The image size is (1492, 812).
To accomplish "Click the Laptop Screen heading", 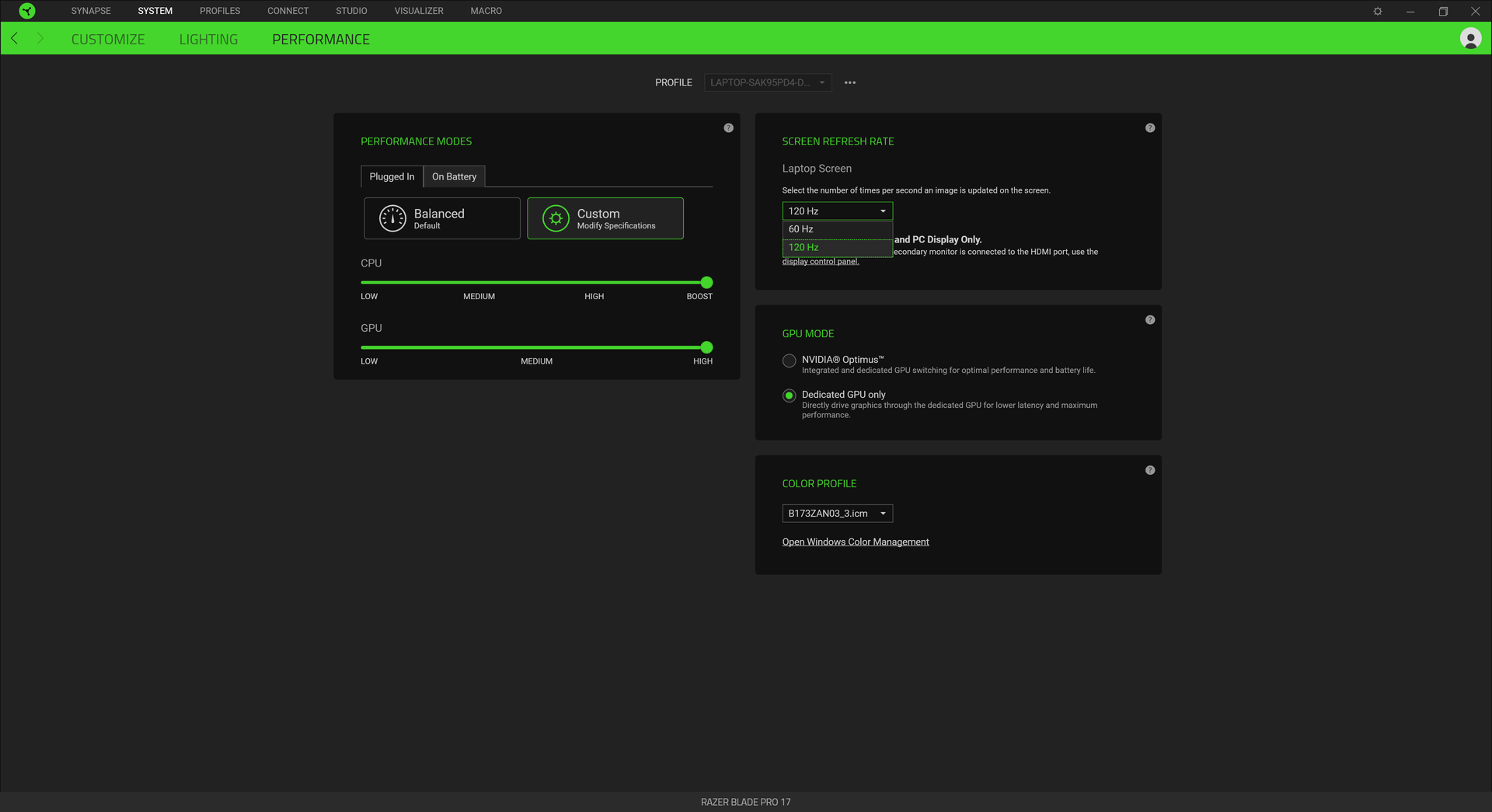I will point(817,169).
